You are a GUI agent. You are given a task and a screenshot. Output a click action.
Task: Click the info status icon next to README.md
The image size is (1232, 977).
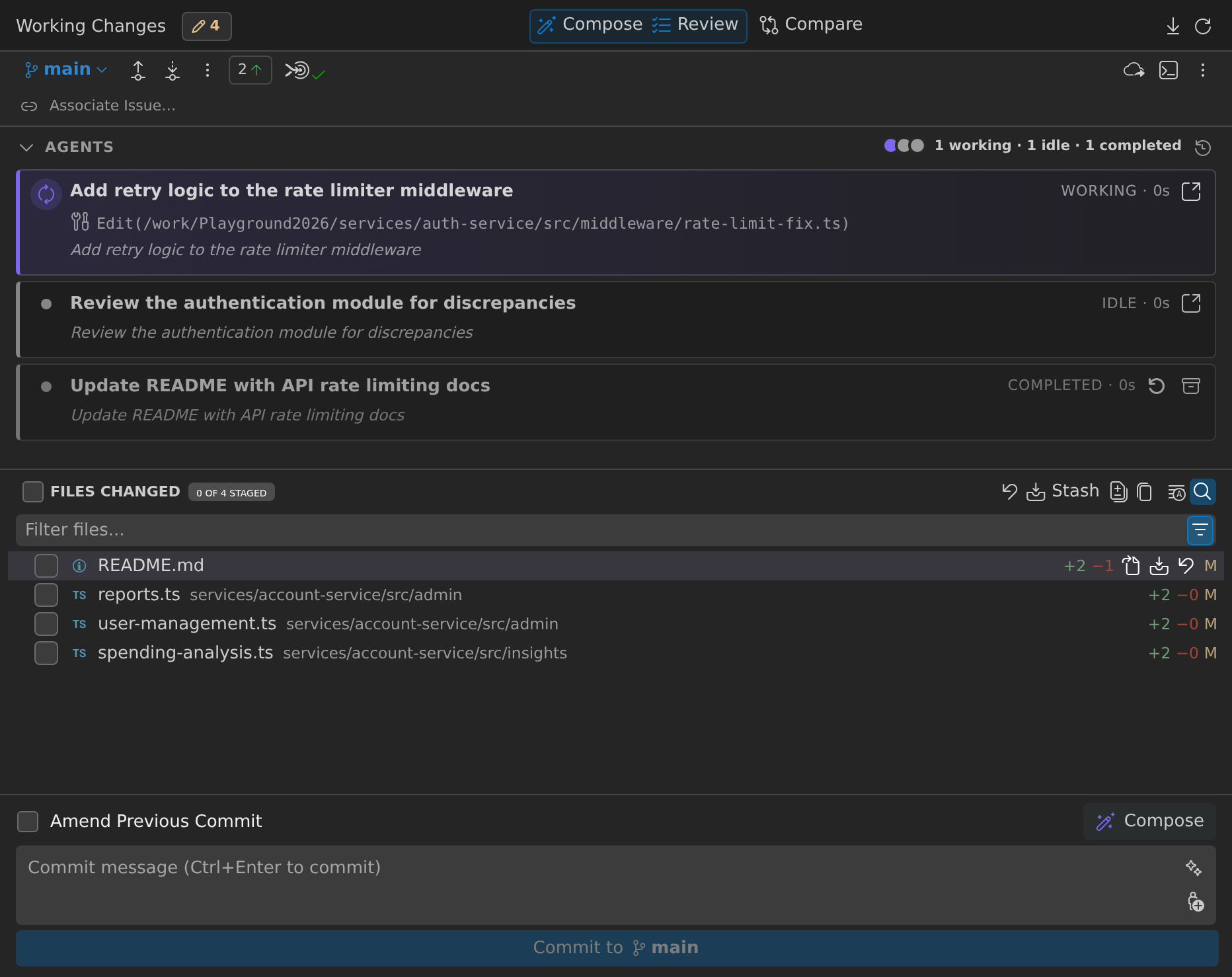79,566
